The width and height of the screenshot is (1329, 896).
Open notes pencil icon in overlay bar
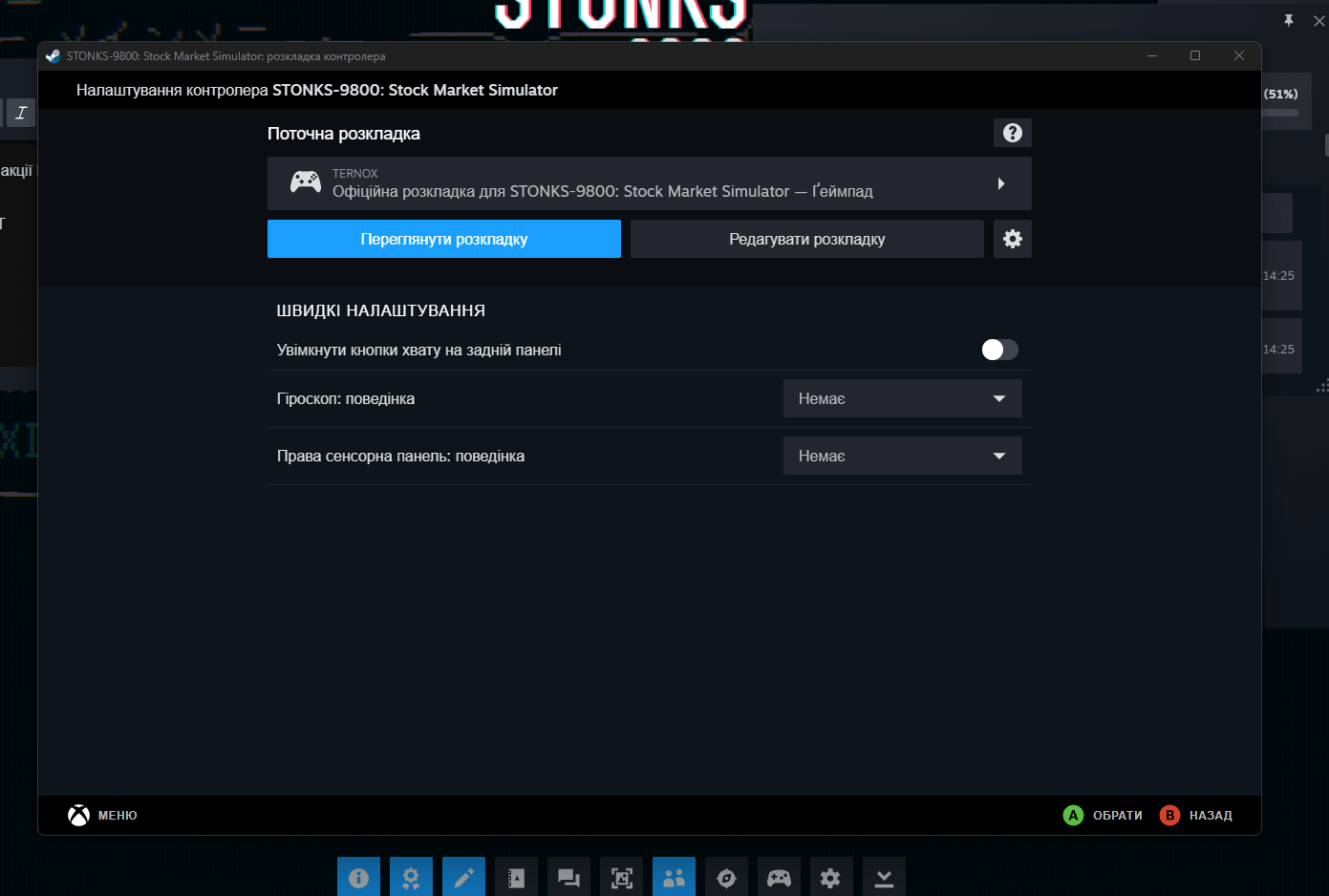coord(463,877)
